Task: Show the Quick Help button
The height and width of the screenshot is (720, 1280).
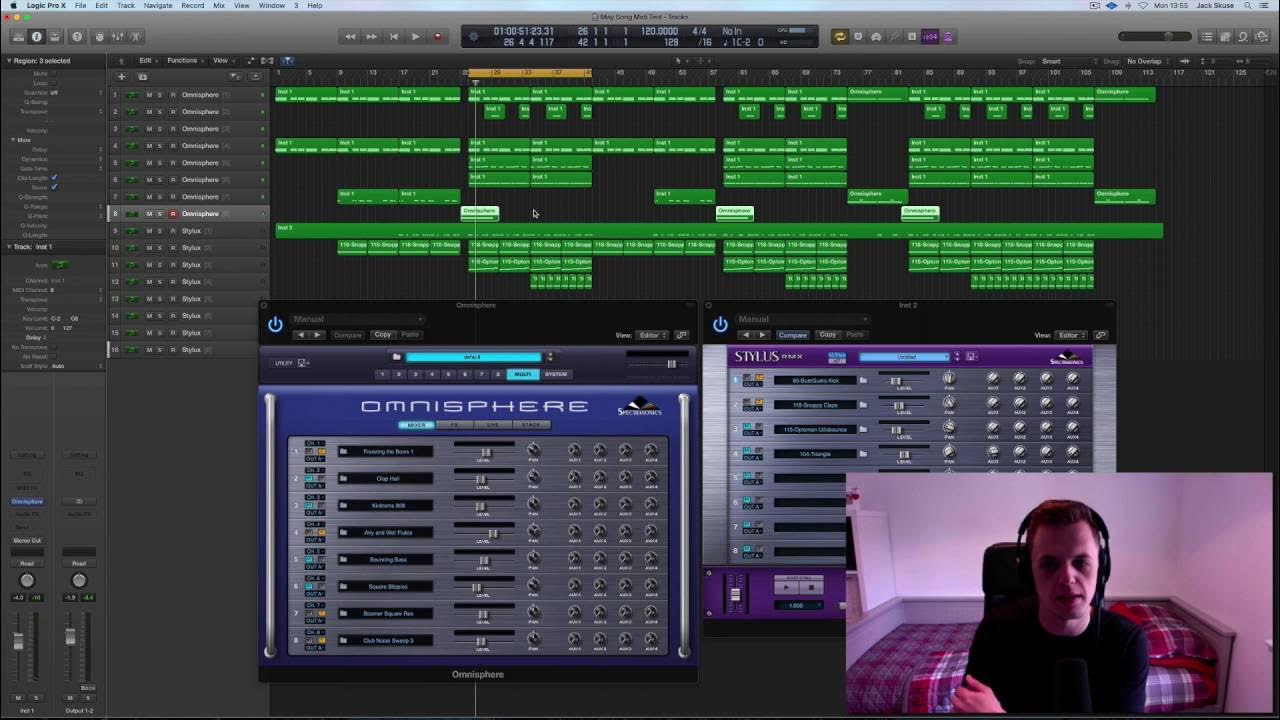Action: point(77,37)
